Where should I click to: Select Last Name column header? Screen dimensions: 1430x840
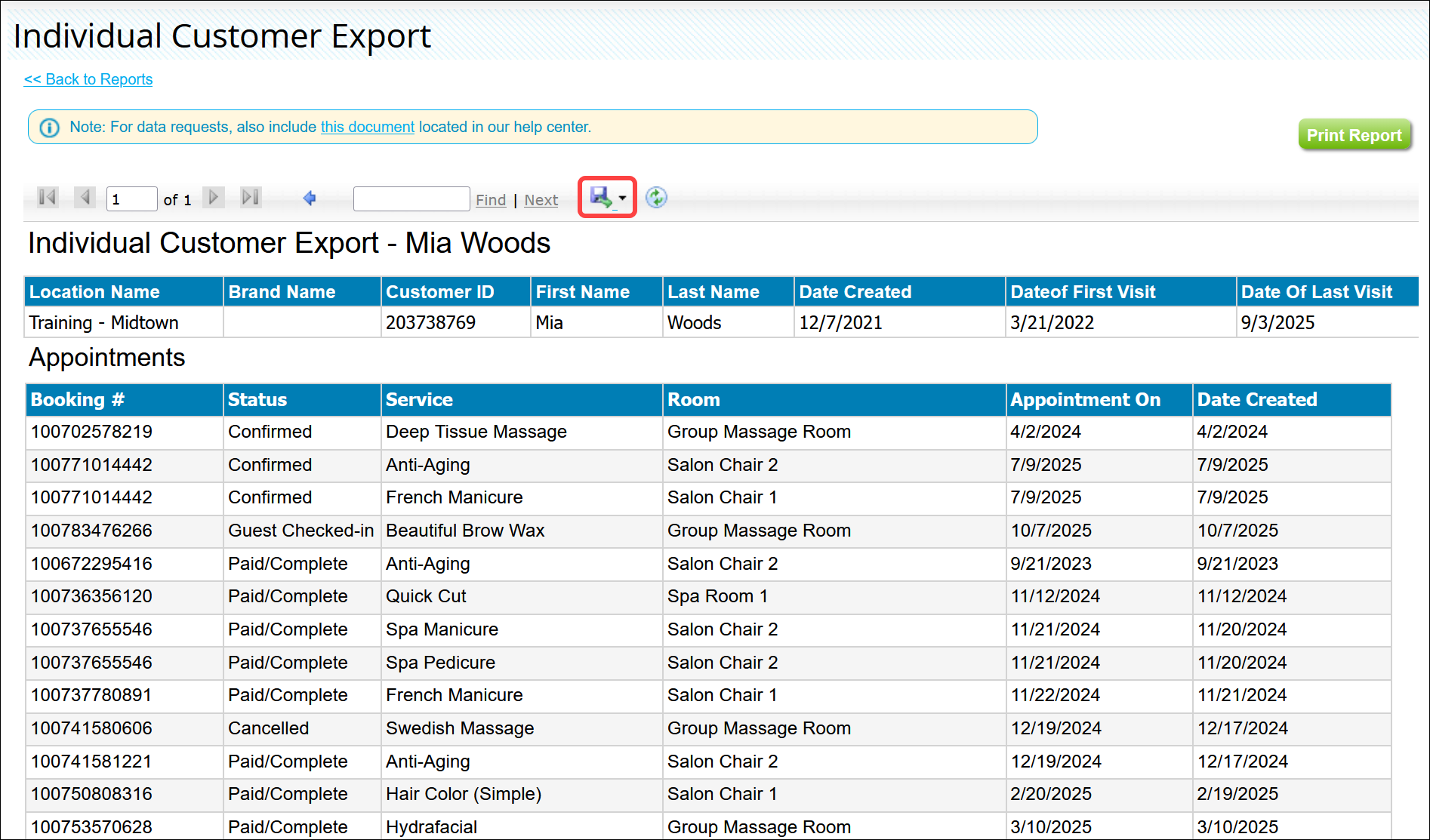coord(729,292)
